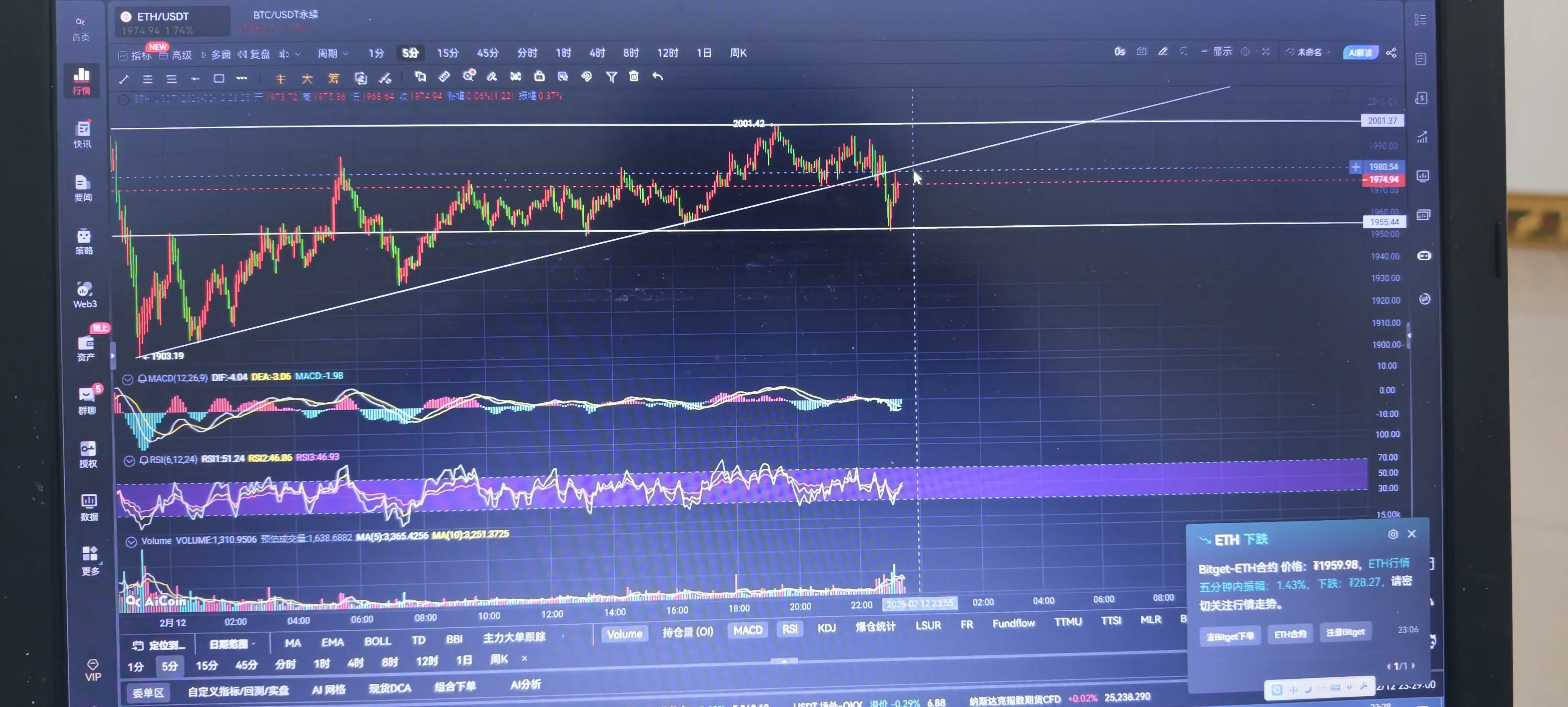This screenshot has width=1568, height=707.
Task: Toggle the Volume indicator visibility circle
Action: 131,541
